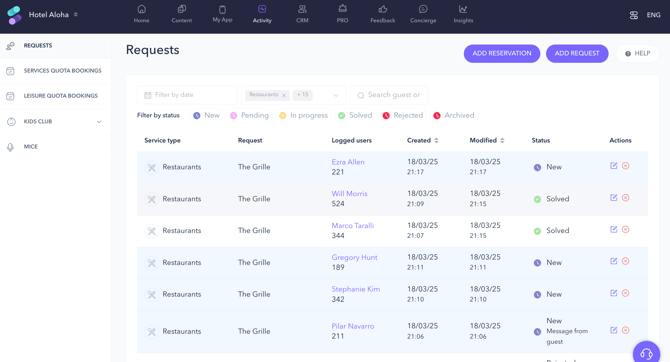The image size is (670, 362).
Task: Open the settings toggle icon beside ENG
Action: coord(634,15)
